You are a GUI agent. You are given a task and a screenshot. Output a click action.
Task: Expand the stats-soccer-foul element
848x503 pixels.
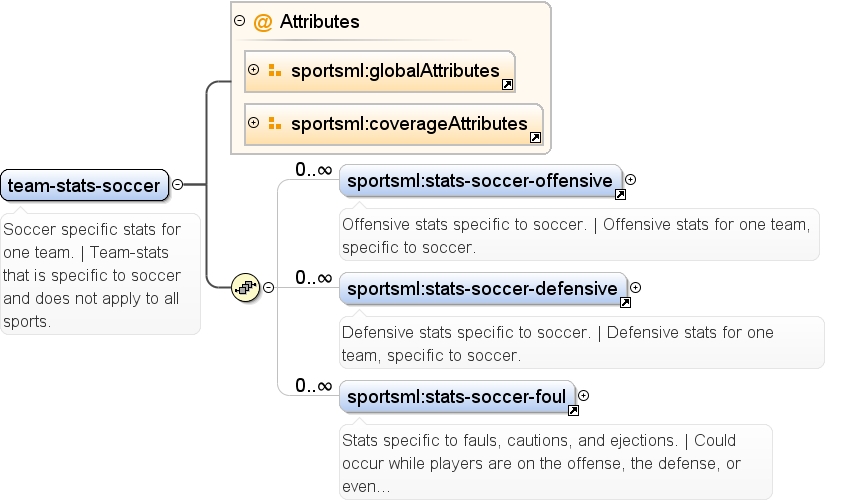pyautogui.click(x=583, y=395)
